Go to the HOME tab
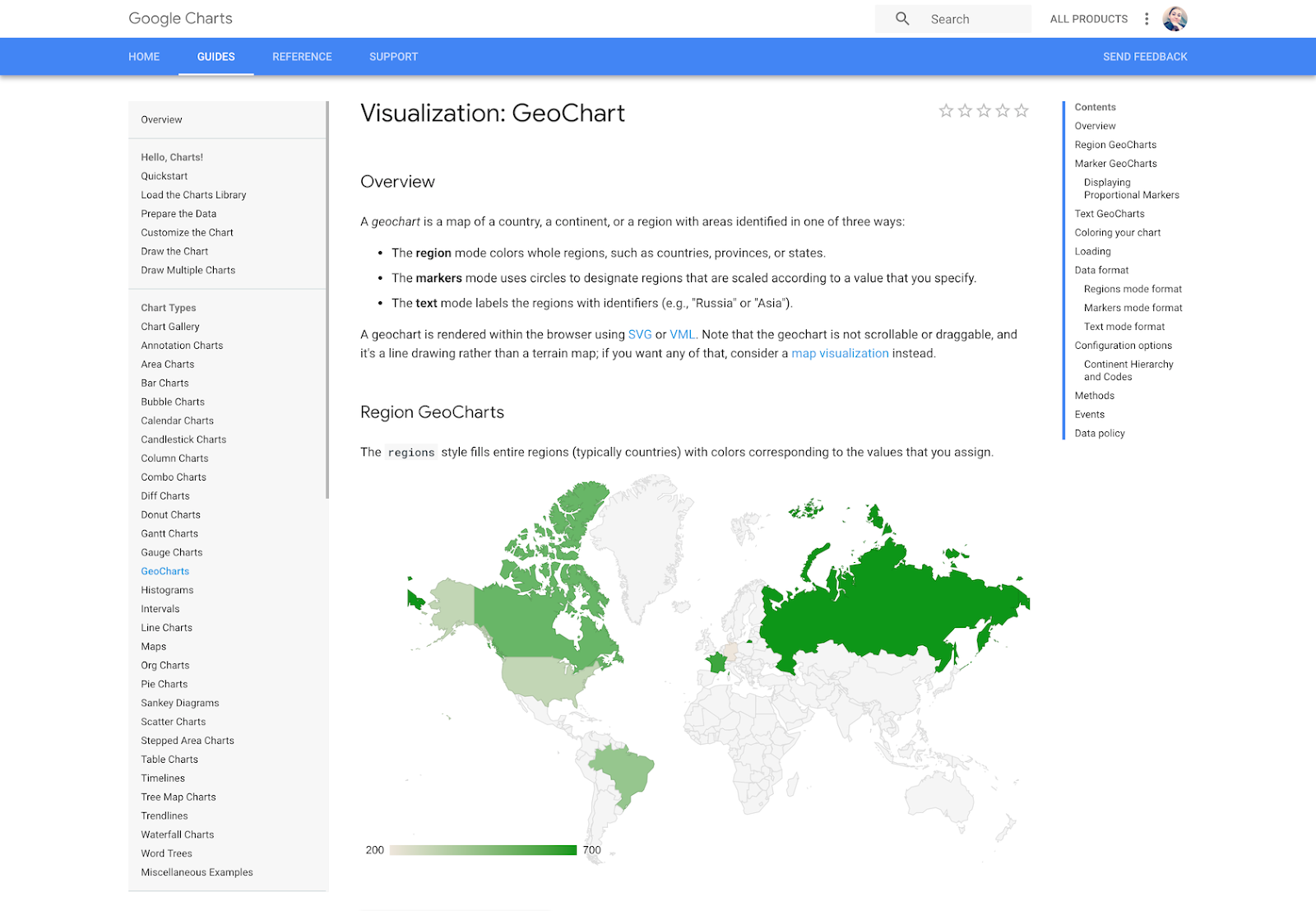This screenshot has width=1316, height=911. (x=144, y=57)
